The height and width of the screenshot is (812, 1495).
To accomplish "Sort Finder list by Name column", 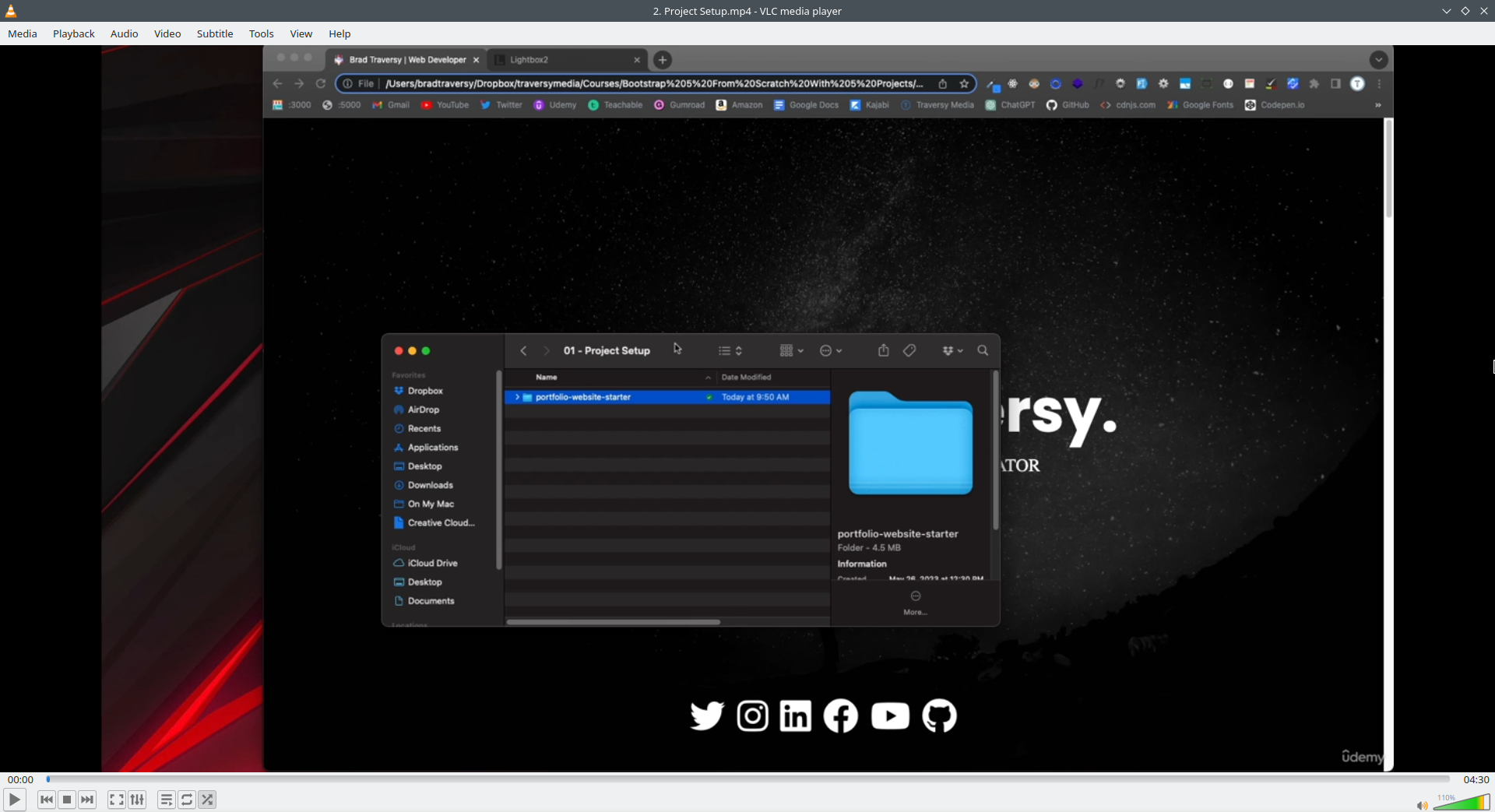I will [x=546, y=378].
